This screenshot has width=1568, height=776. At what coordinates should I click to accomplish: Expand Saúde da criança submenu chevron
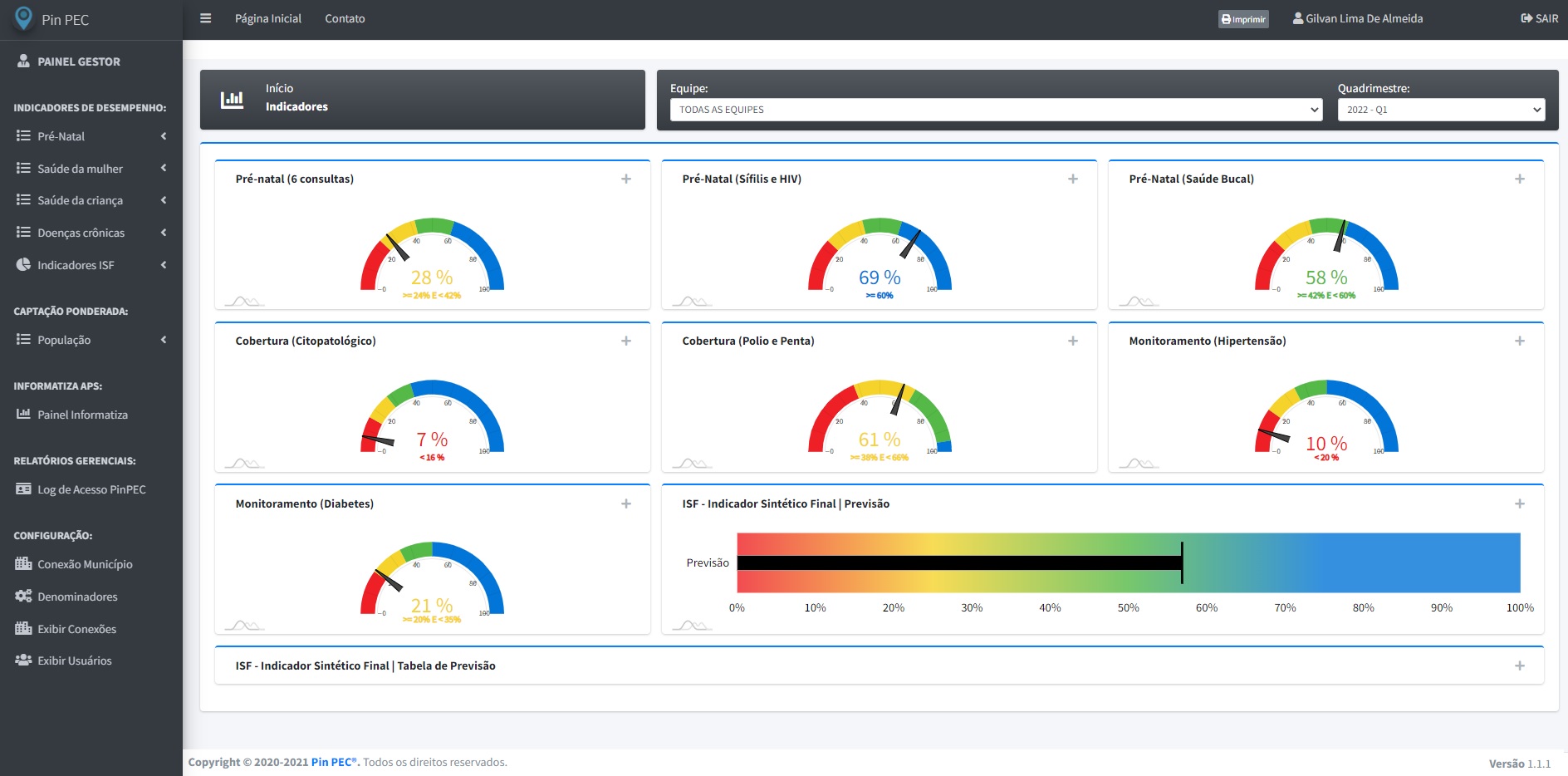click(164, 200)
